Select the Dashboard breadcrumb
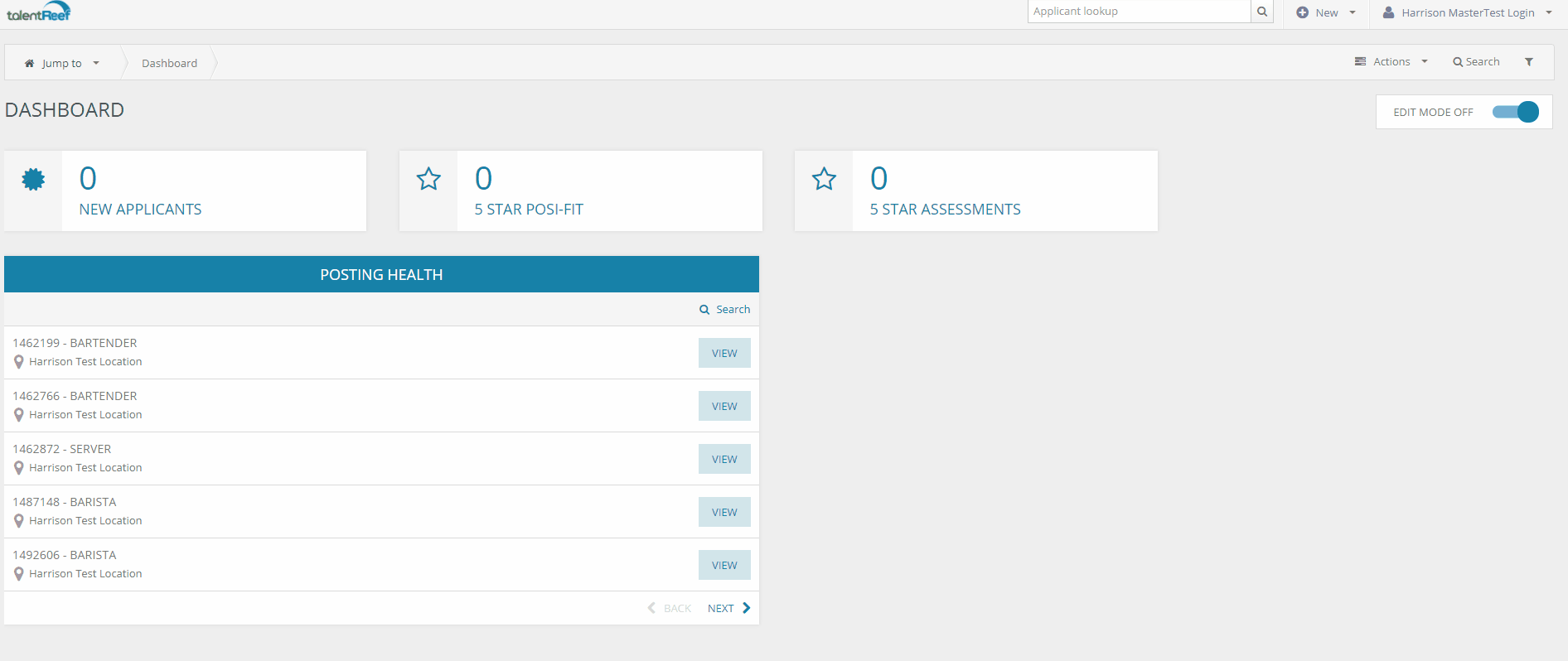This screenshot has width=1568, height=661. click(169, 63)
